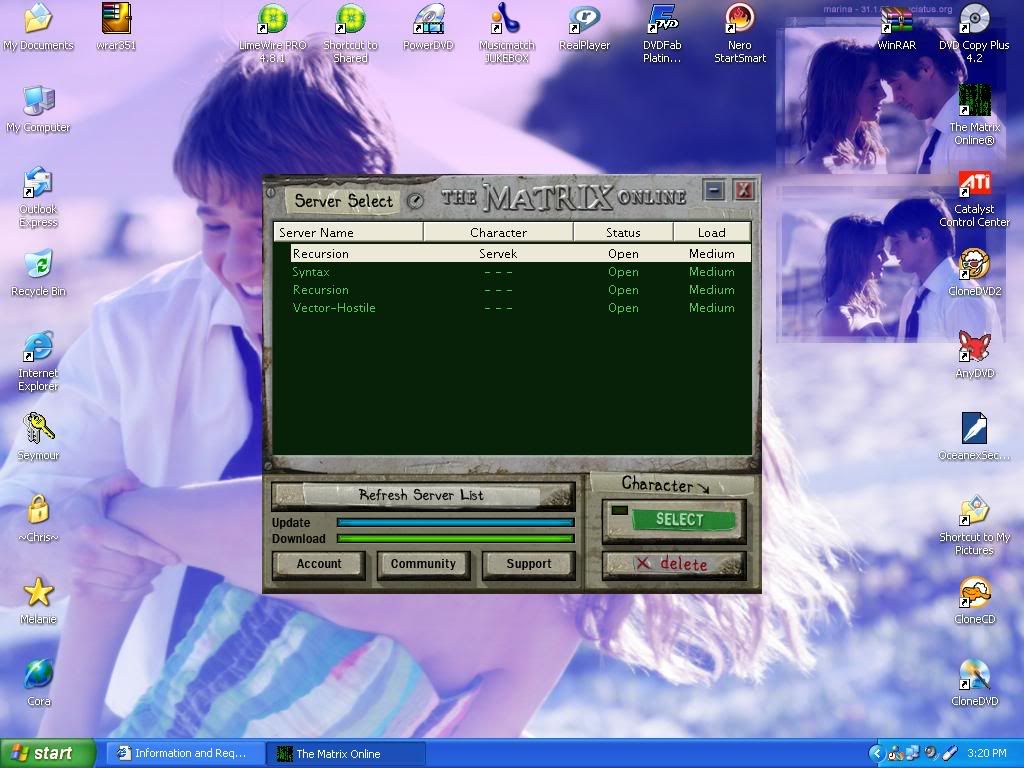Click the blue Update progress bar
This screenshot has height=768, width=1024.
pyautogui.click(x=455, y=522)
